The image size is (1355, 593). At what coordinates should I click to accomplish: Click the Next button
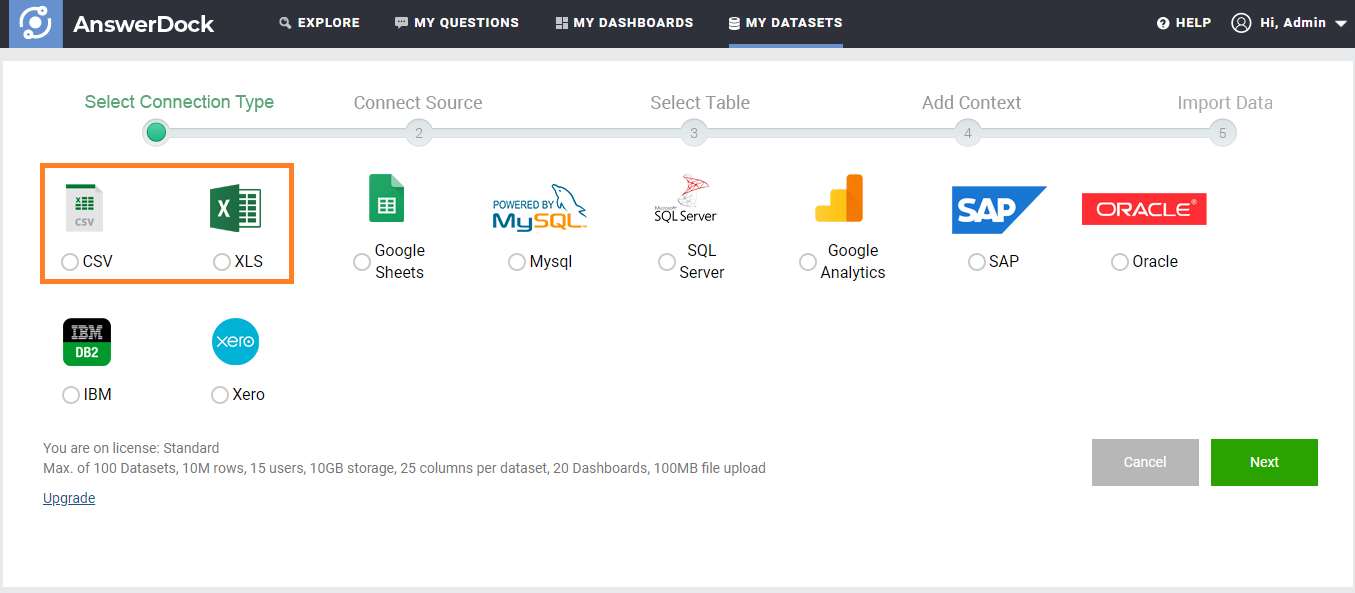pyautogui.click(x=1264, y=462)
